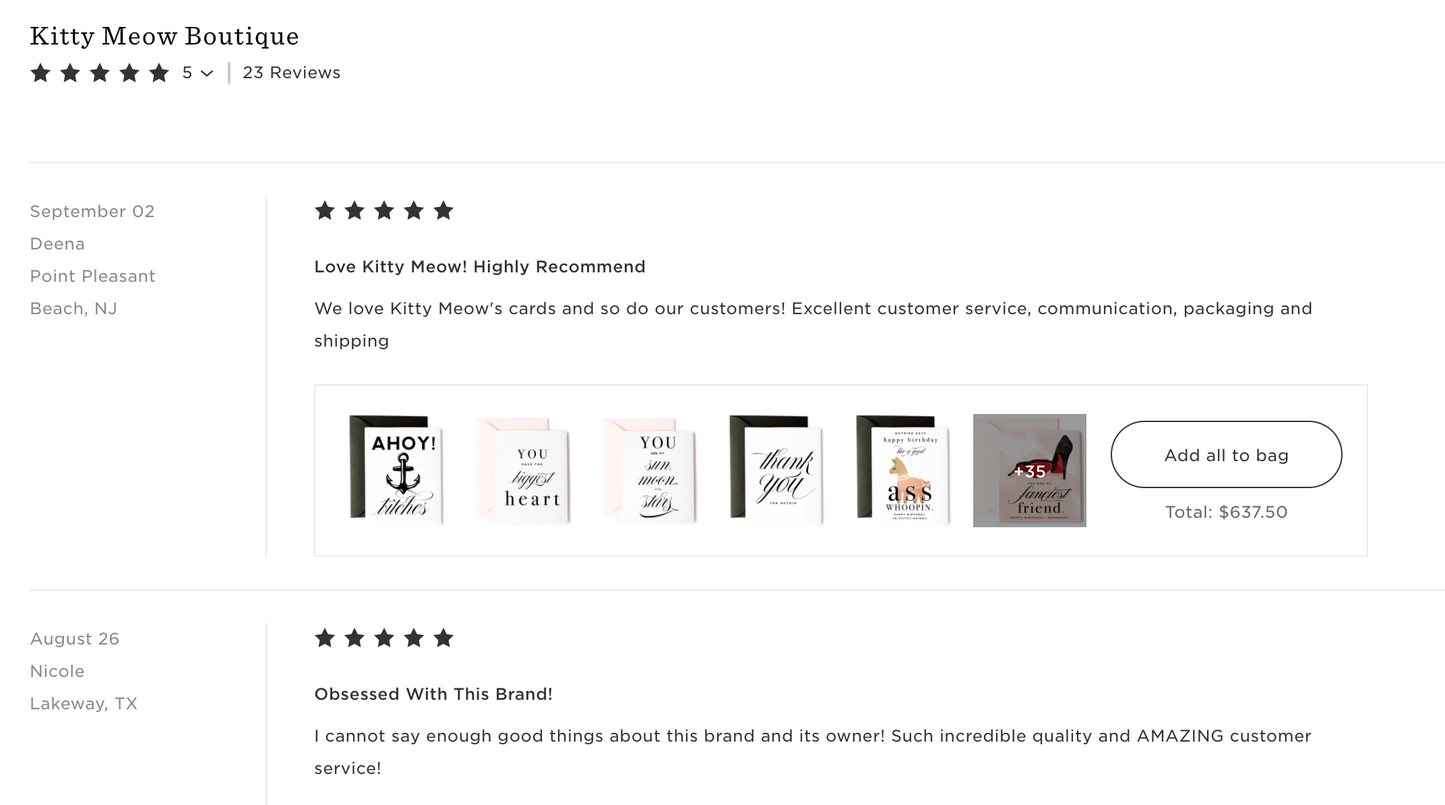The width and height of the screenshot is (1445, 805).
Task: Click the third star under the boutique name
Action: tap(99, 72)
